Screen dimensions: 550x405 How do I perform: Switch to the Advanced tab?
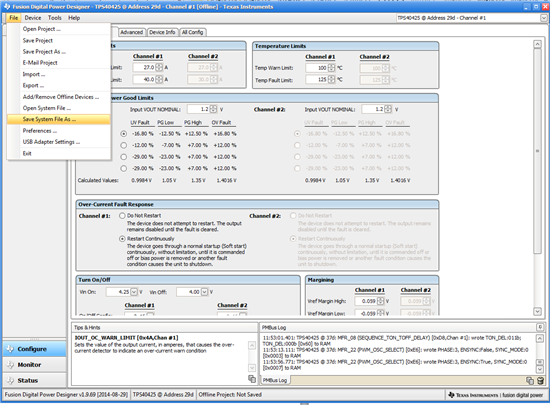click(x=132, y=32)
